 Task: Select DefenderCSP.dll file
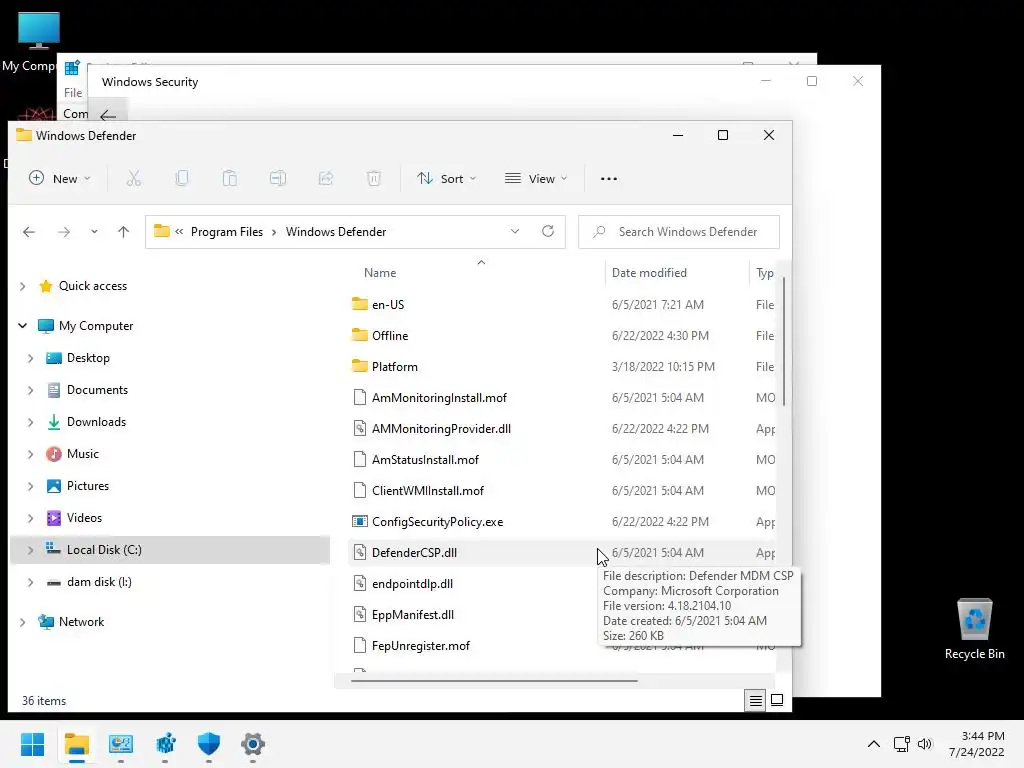[x=414, y=552]
